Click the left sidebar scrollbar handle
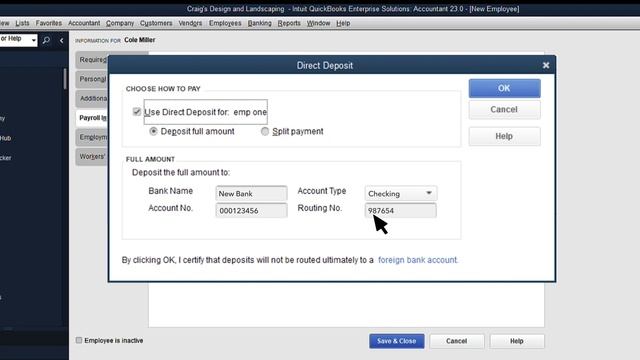 [x=64, y=79]
